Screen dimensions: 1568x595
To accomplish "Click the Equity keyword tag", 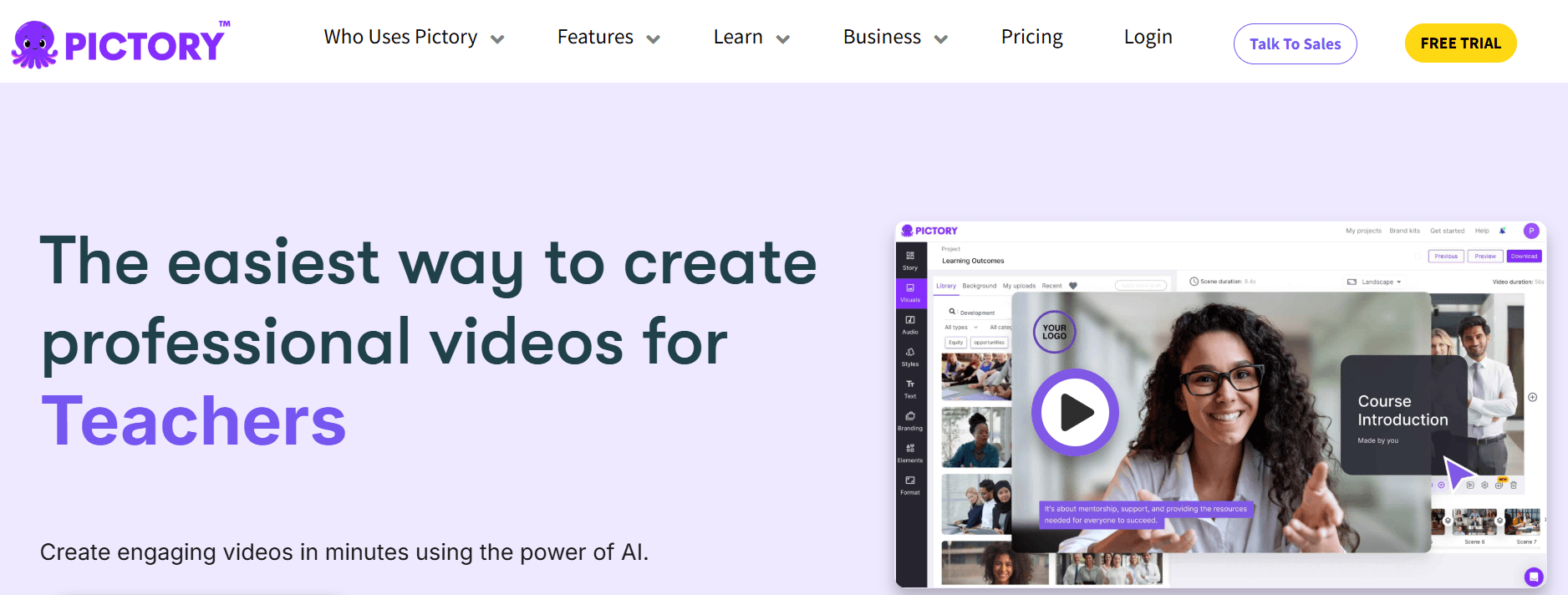I will tap(955, 343).
